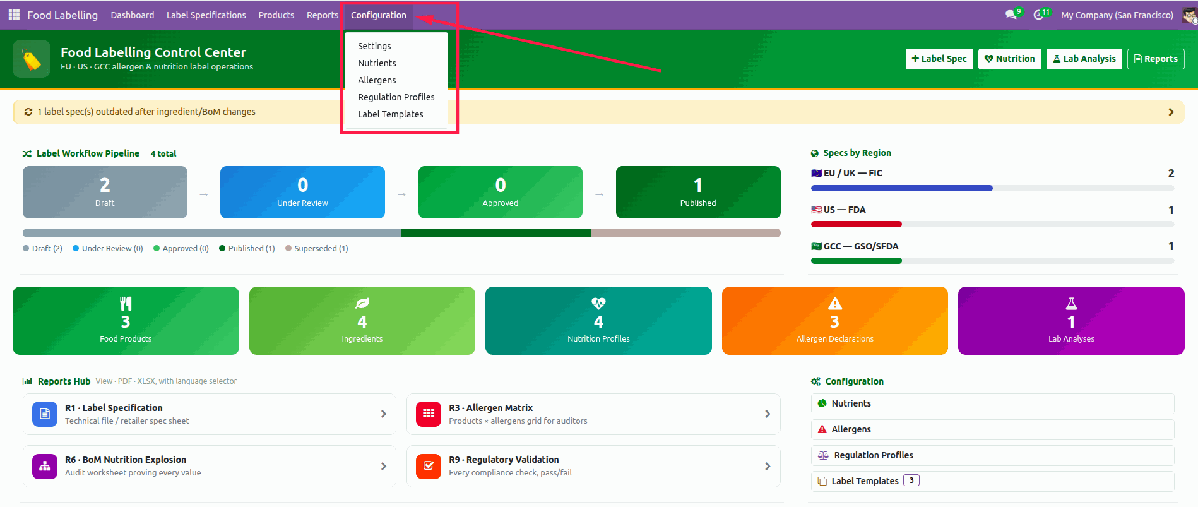This screenshot has width=1198, height=507.
Task: Collapse the Configuration top menu
Action: (x=379, y=15)
